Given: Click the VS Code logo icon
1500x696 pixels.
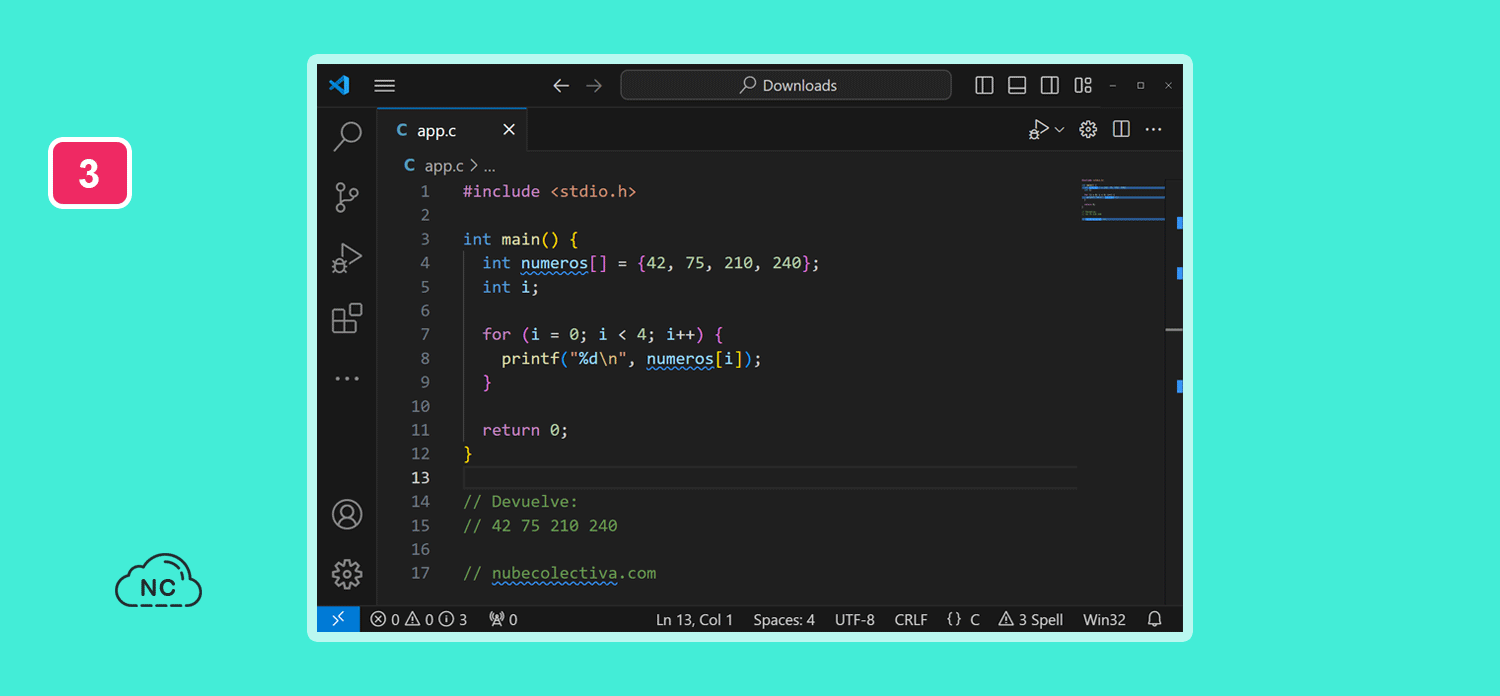Looking at the screenshot, I should [339, 85].
